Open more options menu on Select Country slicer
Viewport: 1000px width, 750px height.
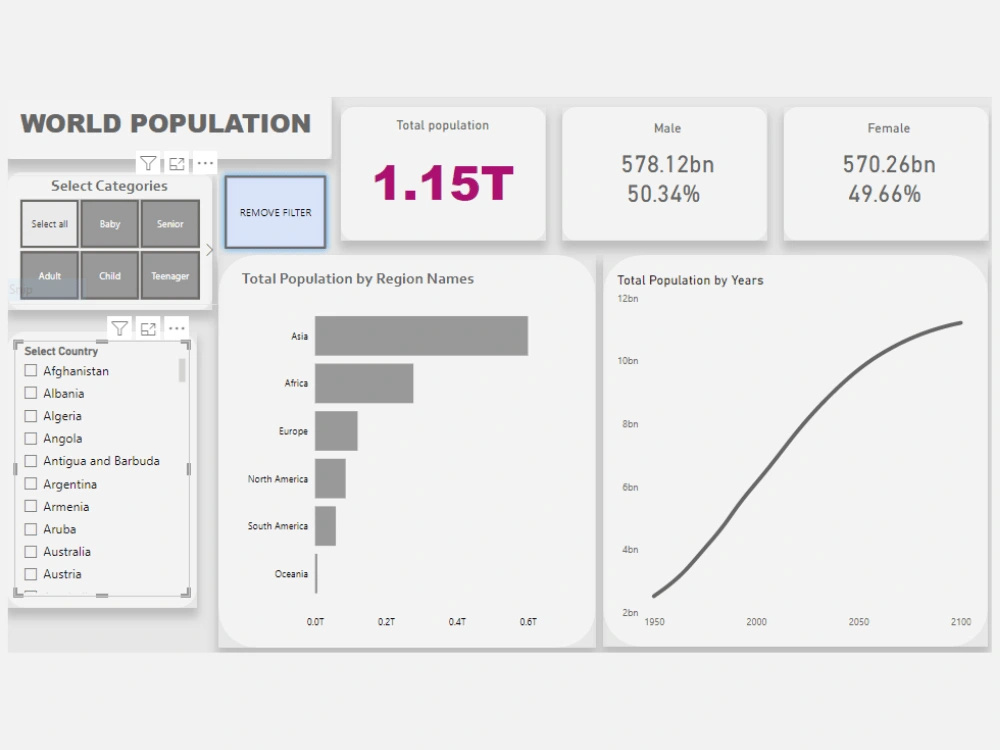coord(177,327)
